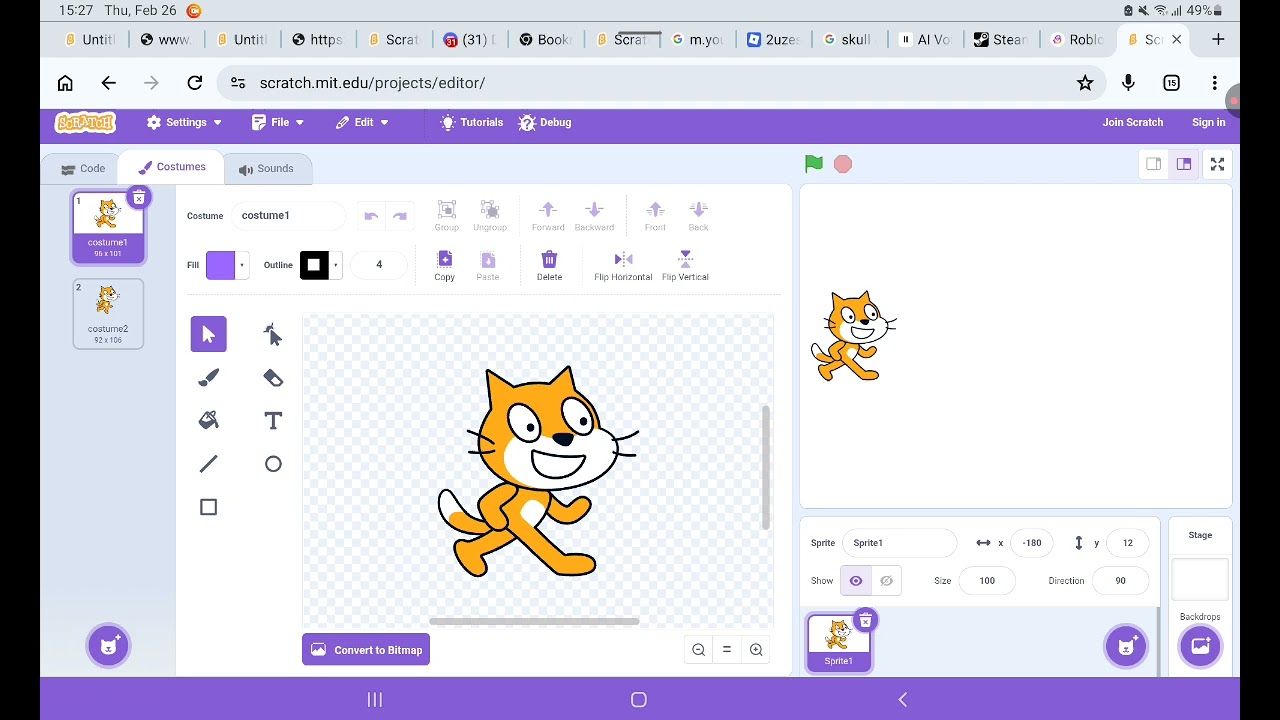Viewport: 1280px width, 720px height.
Task: Delete Sprite1 using its trash icon
Action: click(866, 621)
